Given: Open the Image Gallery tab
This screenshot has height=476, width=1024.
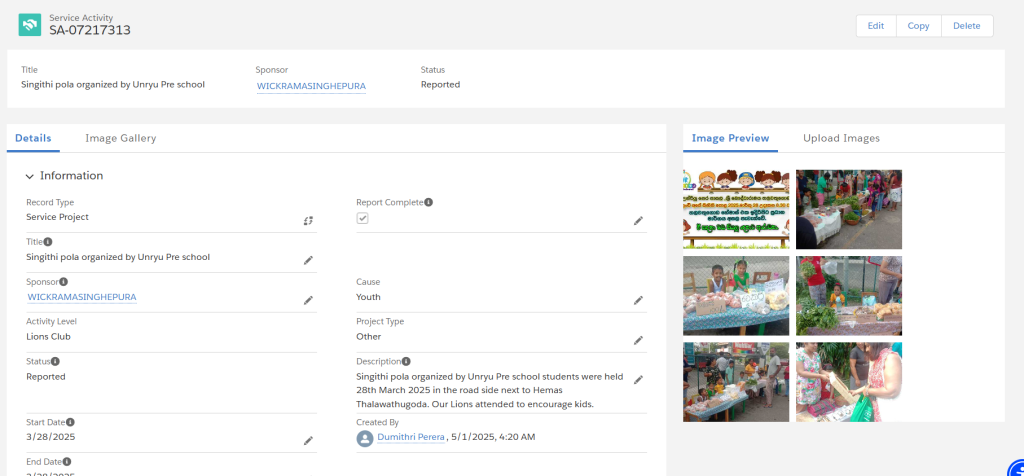Looking at the screenshot, I should (121, 138).
